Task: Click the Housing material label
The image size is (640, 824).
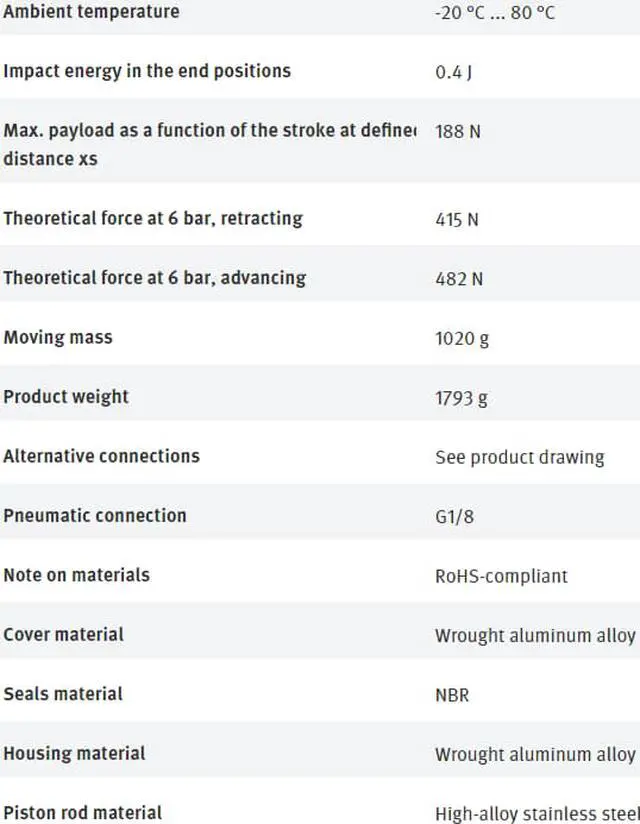Action: pos(74,753)
